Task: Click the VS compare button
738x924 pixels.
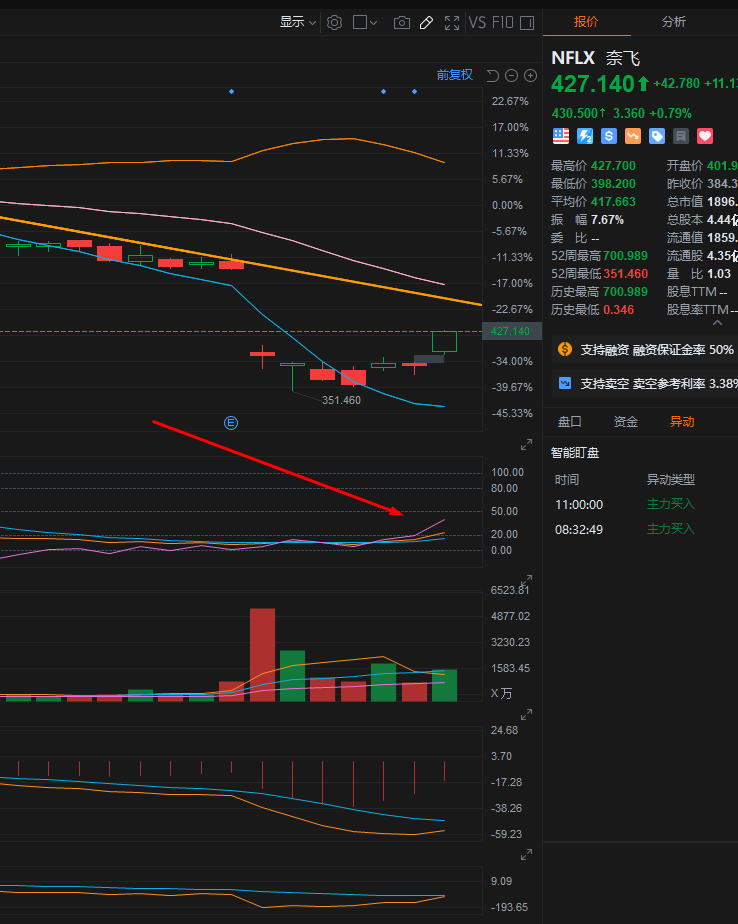Action: [x=477, y=22]
